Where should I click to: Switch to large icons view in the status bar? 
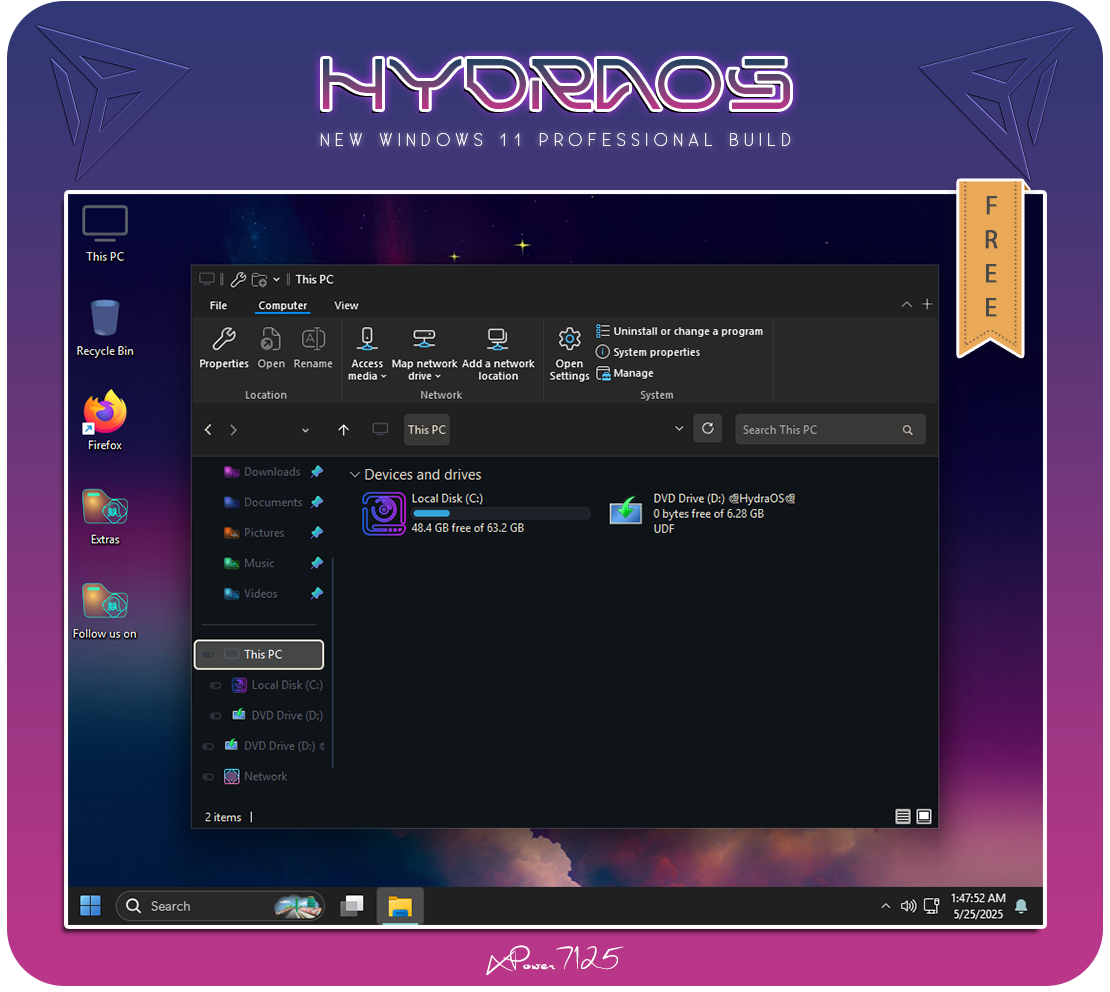[x=924, y=816]
